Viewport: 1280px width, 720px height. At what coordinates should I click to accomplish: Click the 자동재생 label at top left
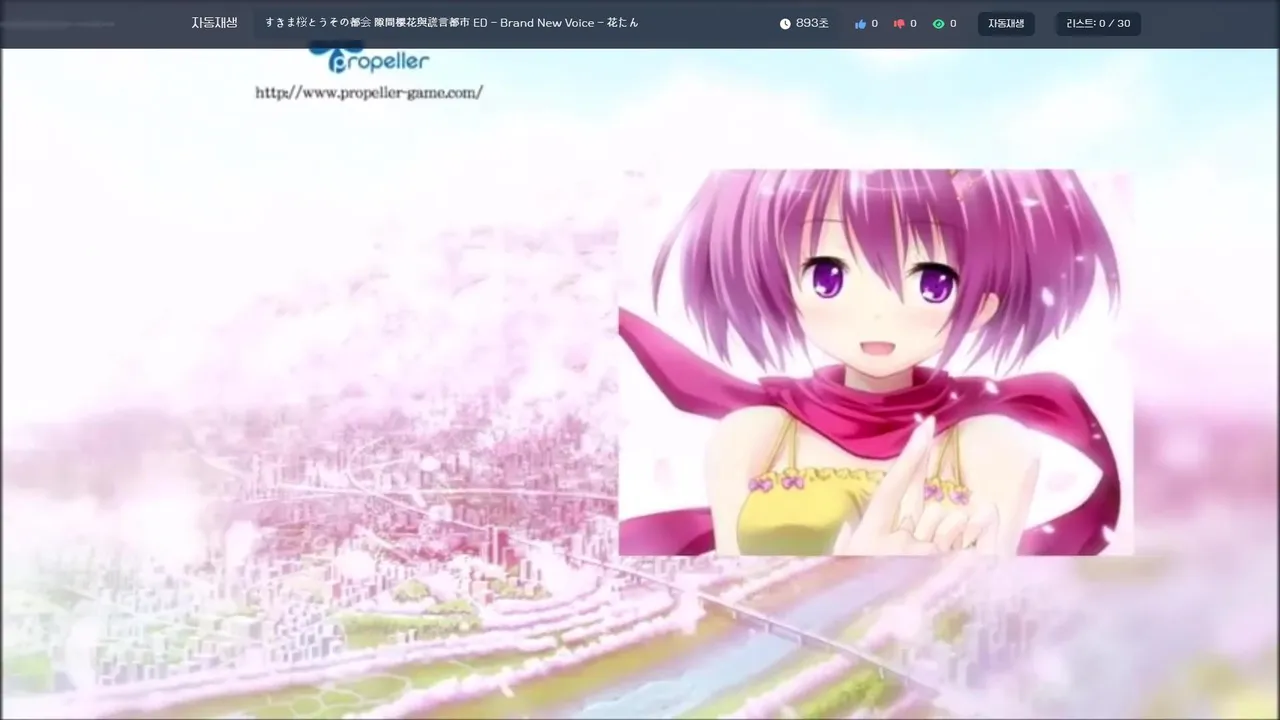click(x=214, y=23)
